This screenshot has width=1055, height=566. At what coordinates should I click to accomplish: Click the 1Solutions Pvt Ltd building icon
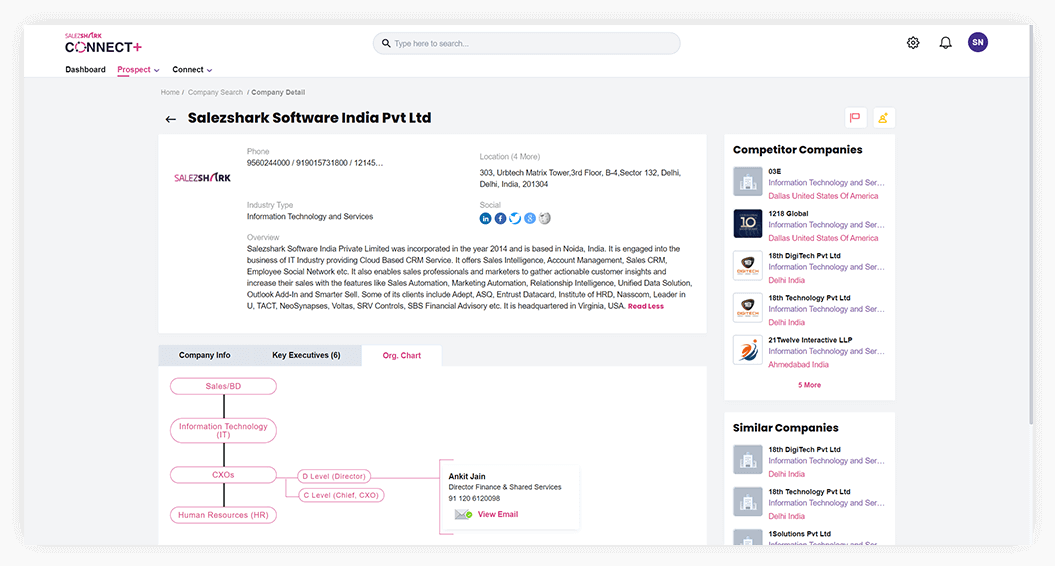click(748, 538)
